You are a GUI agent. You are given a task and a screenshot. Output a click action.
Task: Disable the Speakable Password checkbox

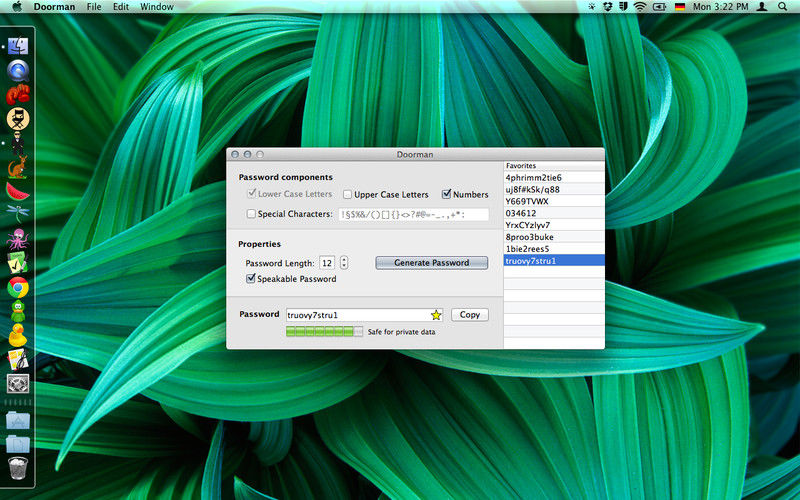pyautogui.click(x=251, y=279)
